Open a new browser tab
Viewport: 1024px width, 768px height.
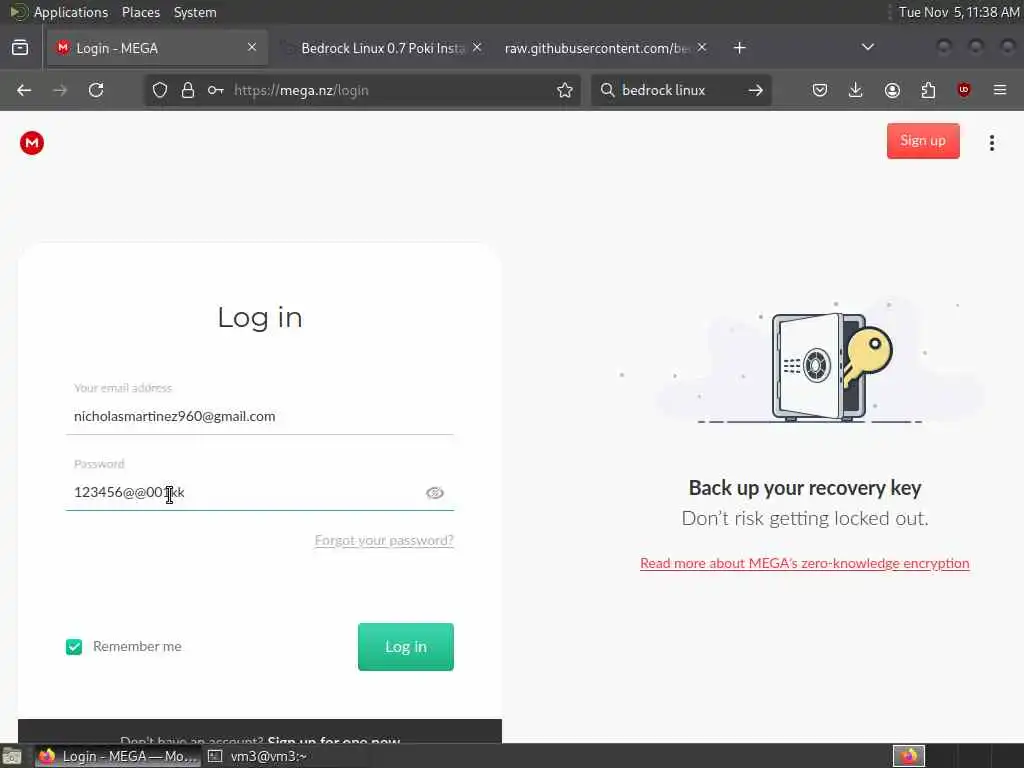(739, 48)
